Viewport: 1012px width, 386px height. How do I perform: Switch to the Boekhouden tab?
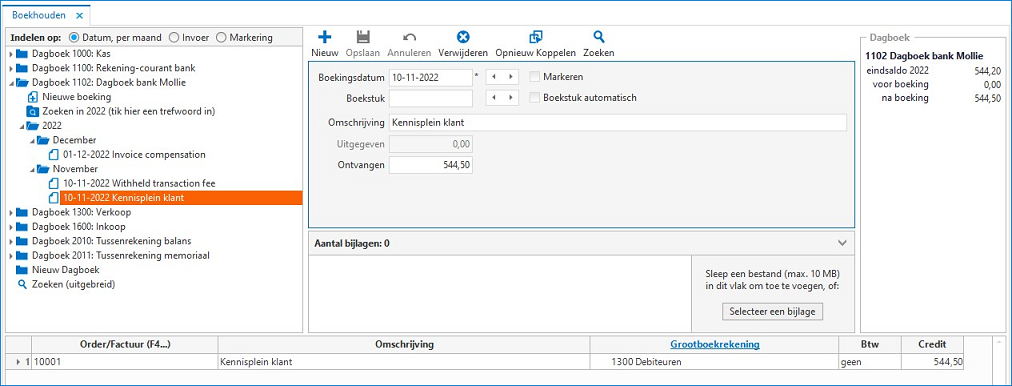point(38,15)
